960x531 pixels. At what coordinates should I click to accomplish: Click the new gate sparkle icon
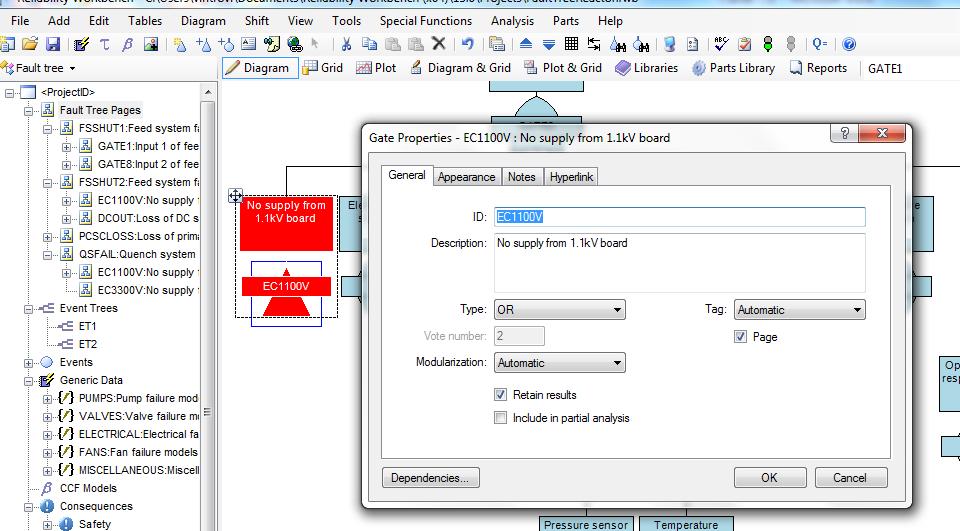click(x=179, y=44)
